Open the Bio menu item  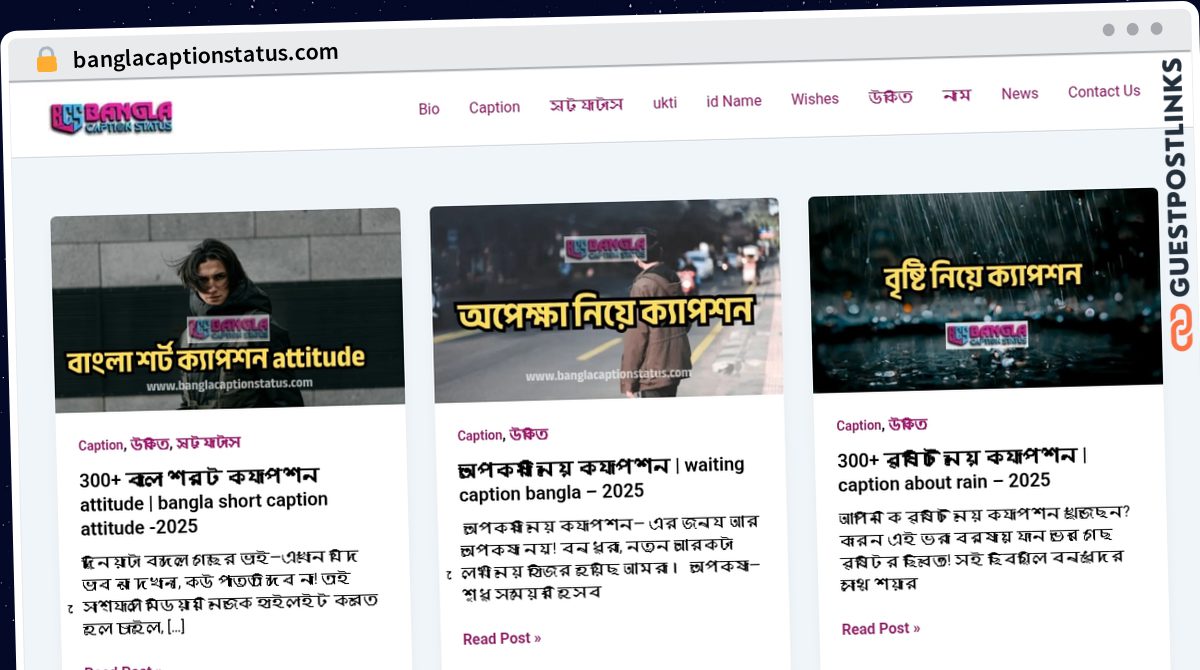(429, 109)
